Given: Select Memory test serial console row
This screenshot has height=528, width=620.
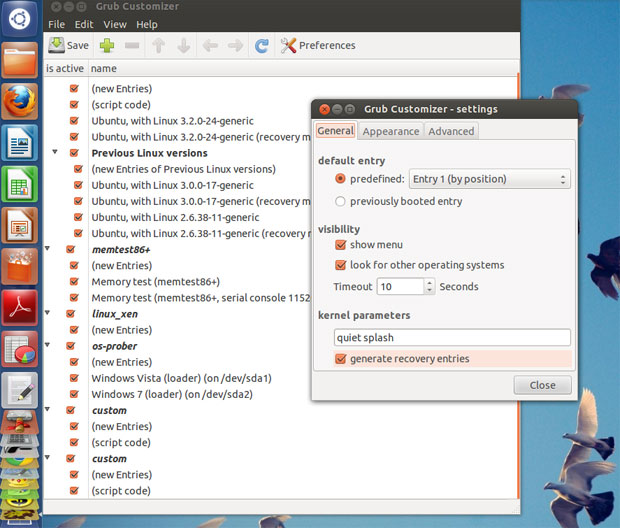Looking at the screenshot, I should click(x=201, y=298).
